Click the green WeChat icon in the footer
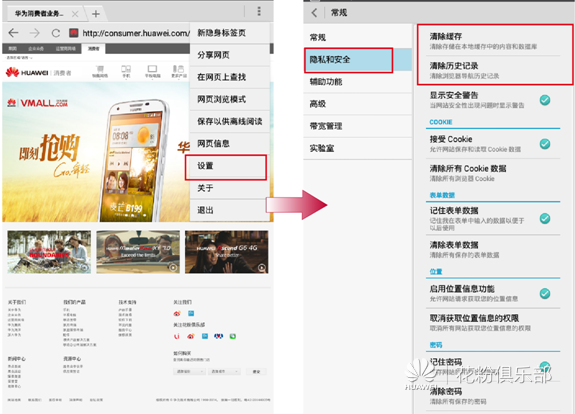This screenshot has width=575, height=414. (x=233, y=336)
